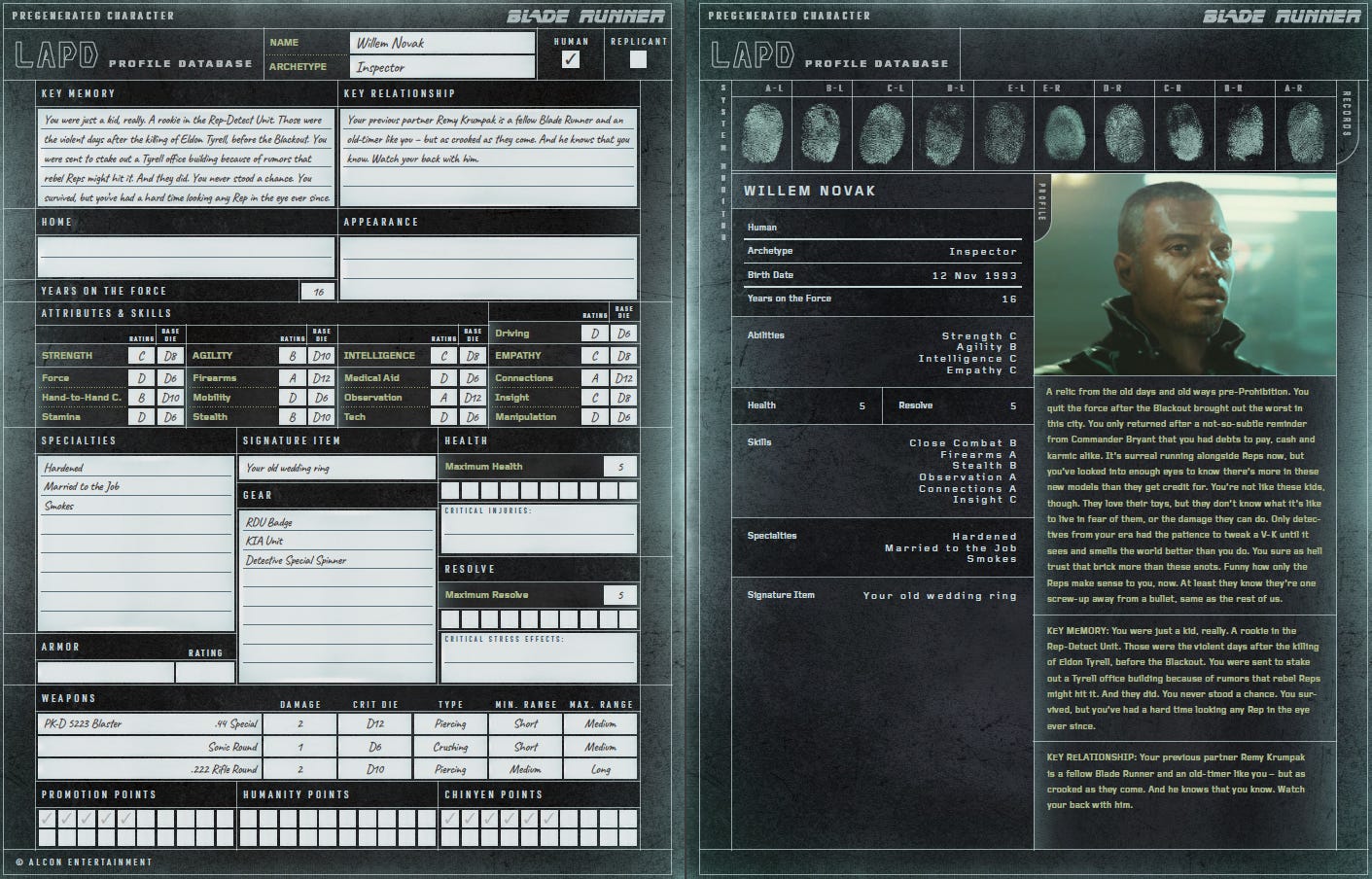Click the empty Home field
The image size is (1372, 879).
(x=186, y=256)
